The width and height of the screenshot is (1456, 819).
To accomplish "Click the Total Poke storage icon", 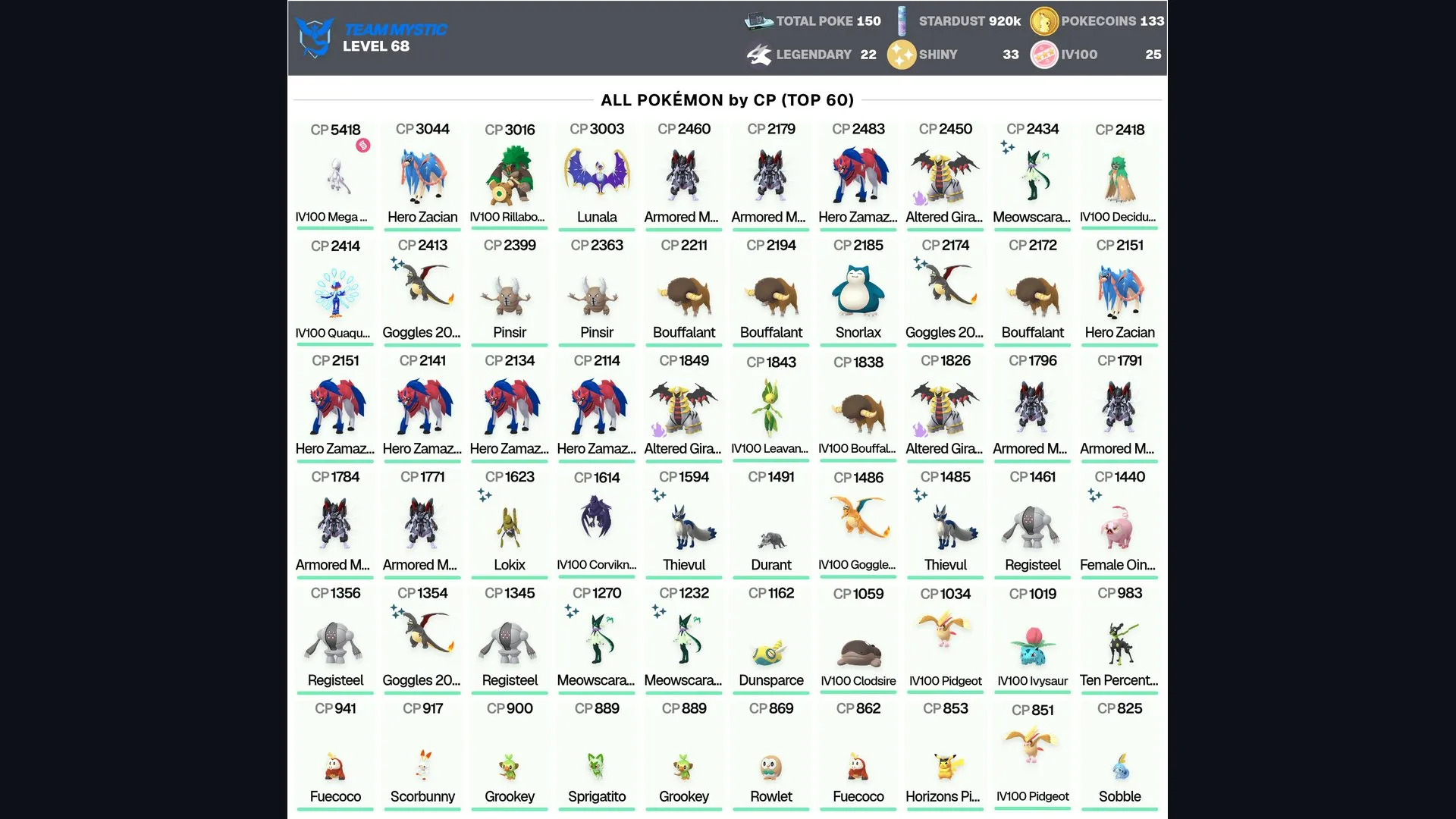I will click(x=758, y=21).
